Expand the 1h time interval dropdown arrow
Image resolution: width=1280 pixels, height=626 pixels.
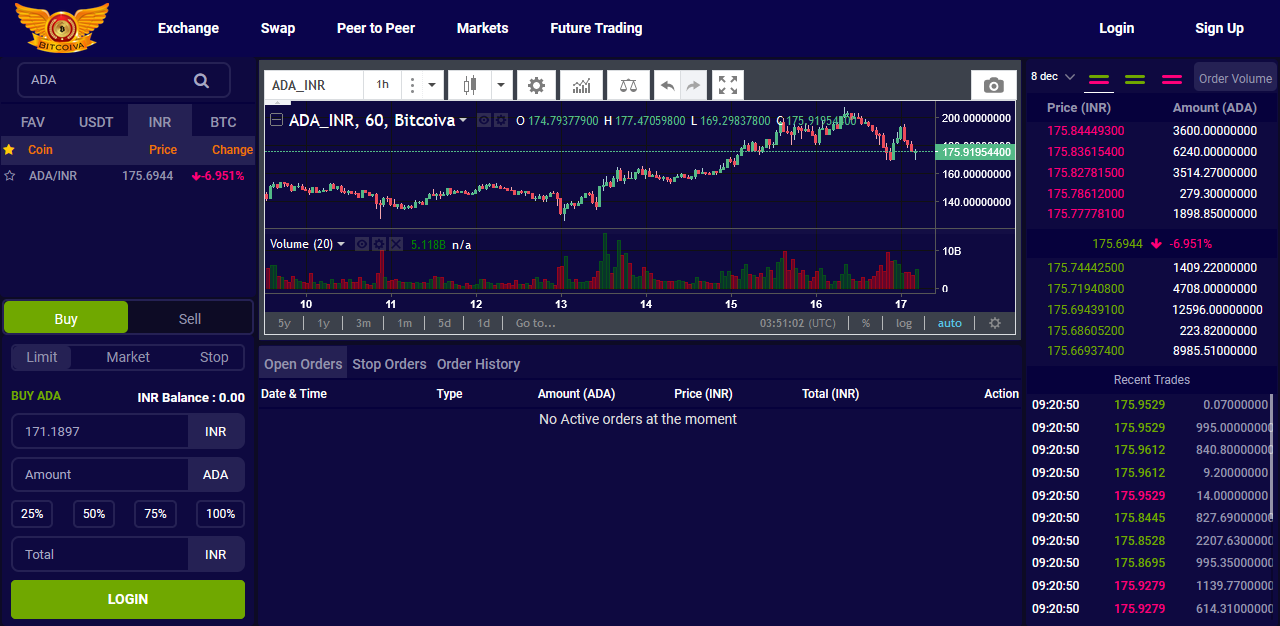tap(432, 86)
